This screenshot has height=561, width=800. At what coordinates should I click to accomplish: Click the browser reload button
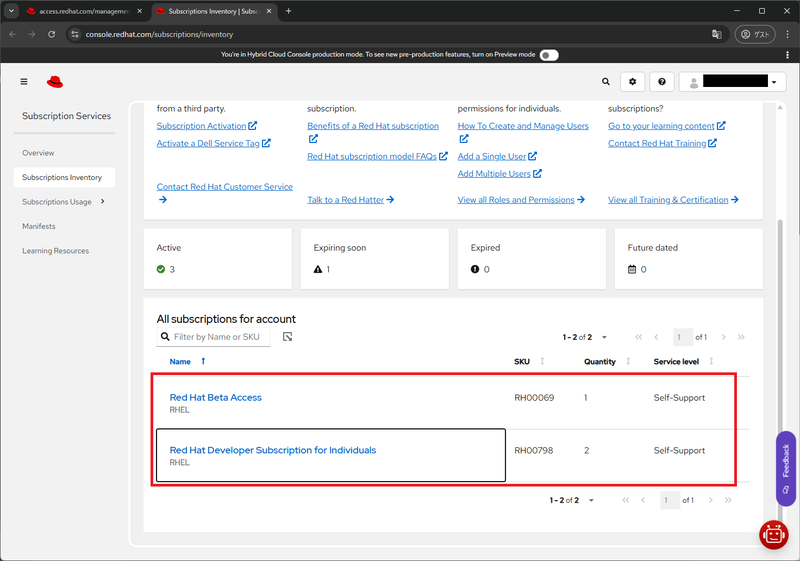click(x=52, y=34)
